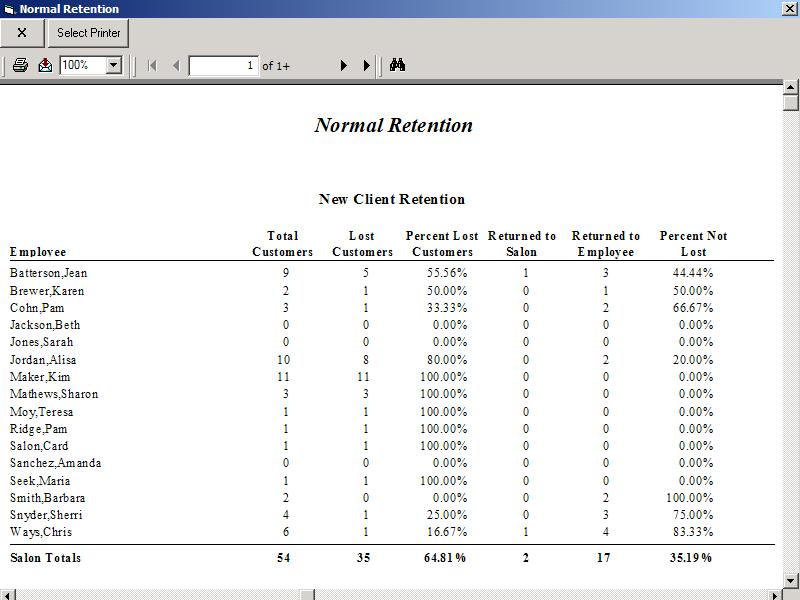Click the vertical scrollbar thumb
Viewport: 800px width, 600px height.
click(790, 103)
